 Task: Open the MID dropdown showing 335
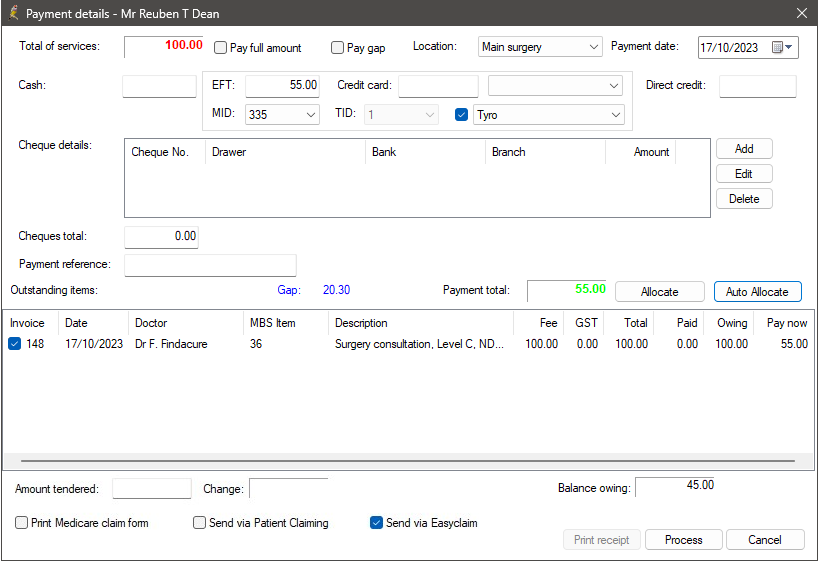tap(282, 114)
